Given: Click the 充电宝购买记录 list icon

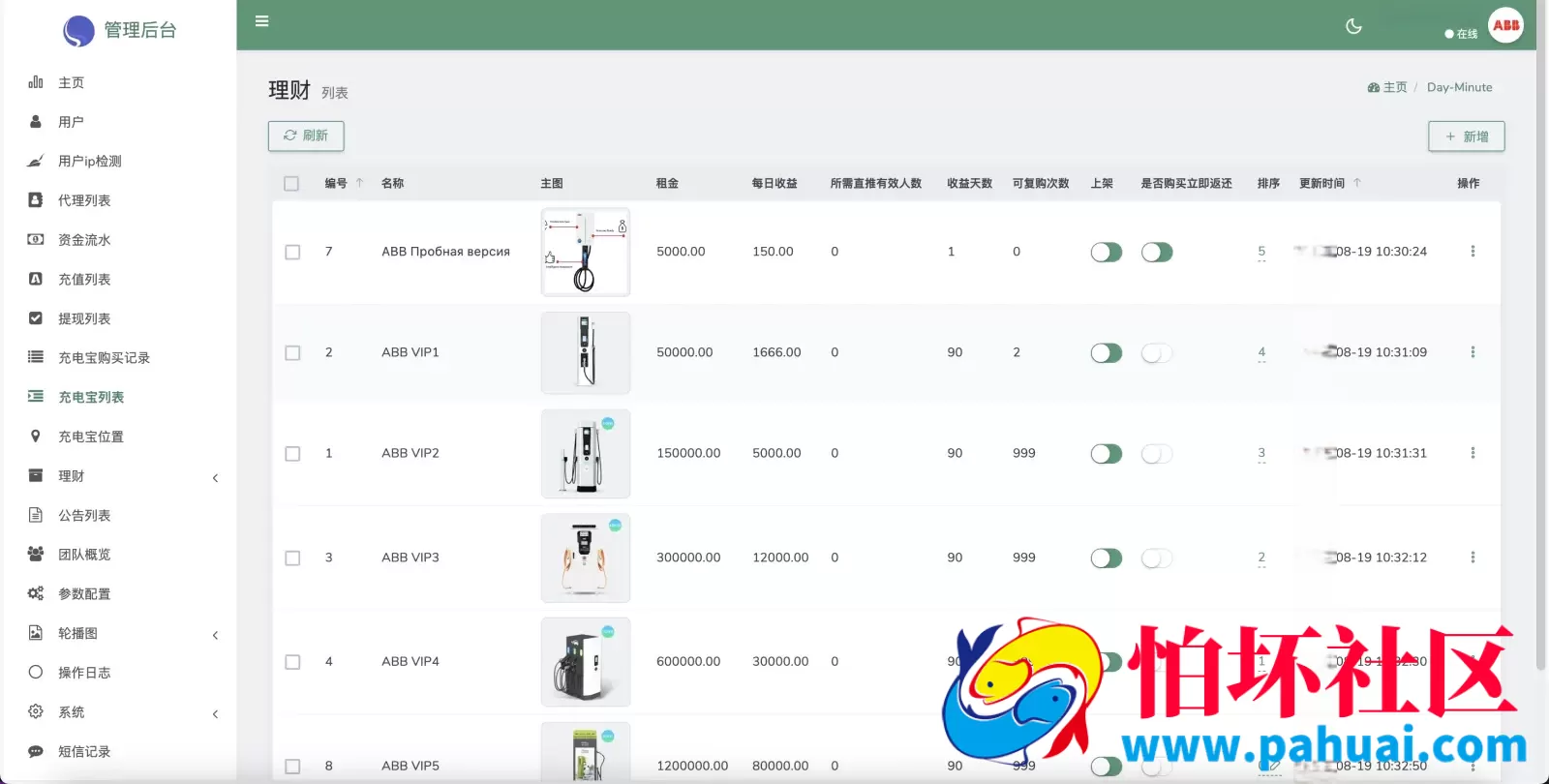Looking at the screenshot, I should tap(36, 357).
